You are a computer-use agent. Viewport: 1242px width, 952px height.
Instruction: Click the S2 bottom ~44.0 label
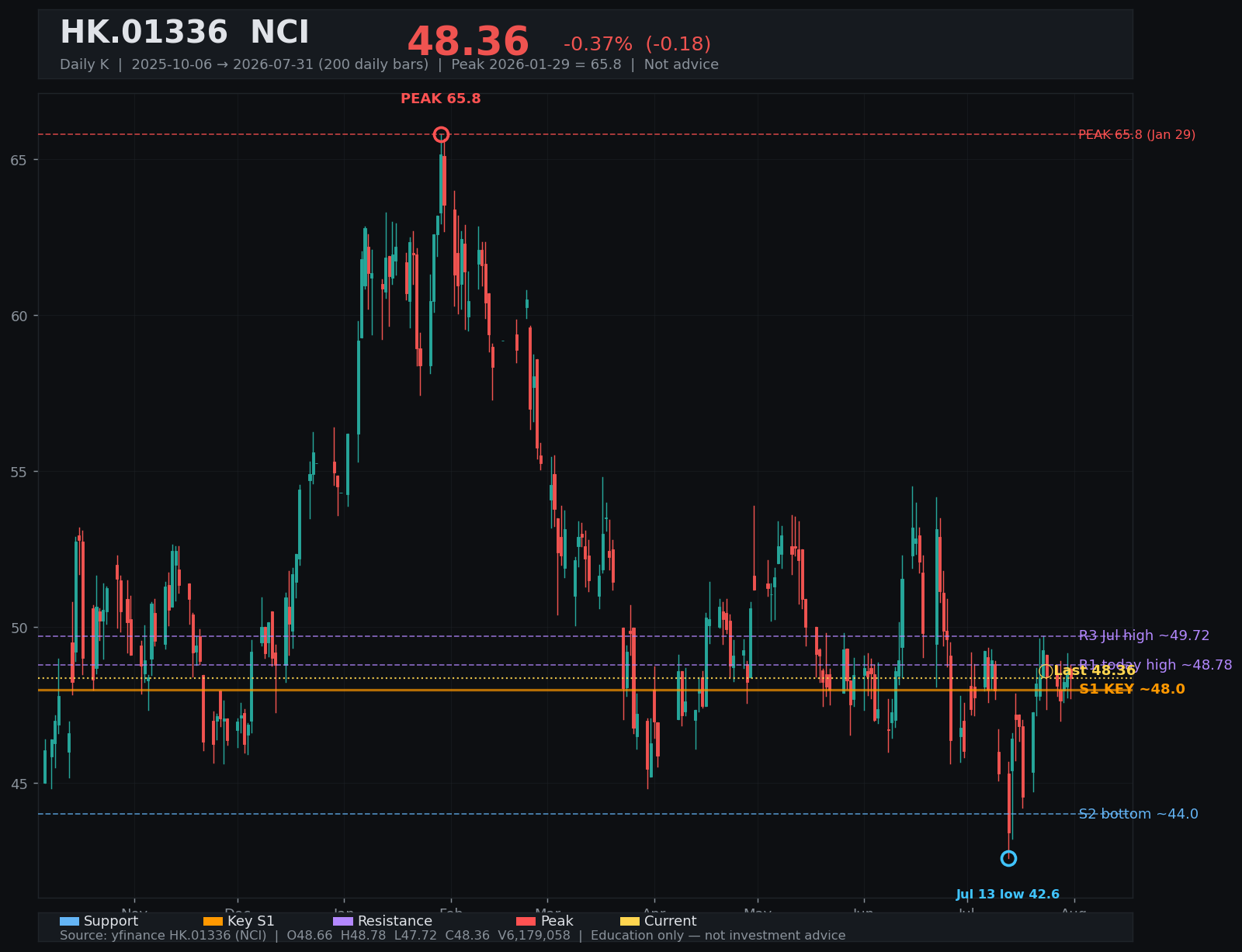pos(1138,814)
